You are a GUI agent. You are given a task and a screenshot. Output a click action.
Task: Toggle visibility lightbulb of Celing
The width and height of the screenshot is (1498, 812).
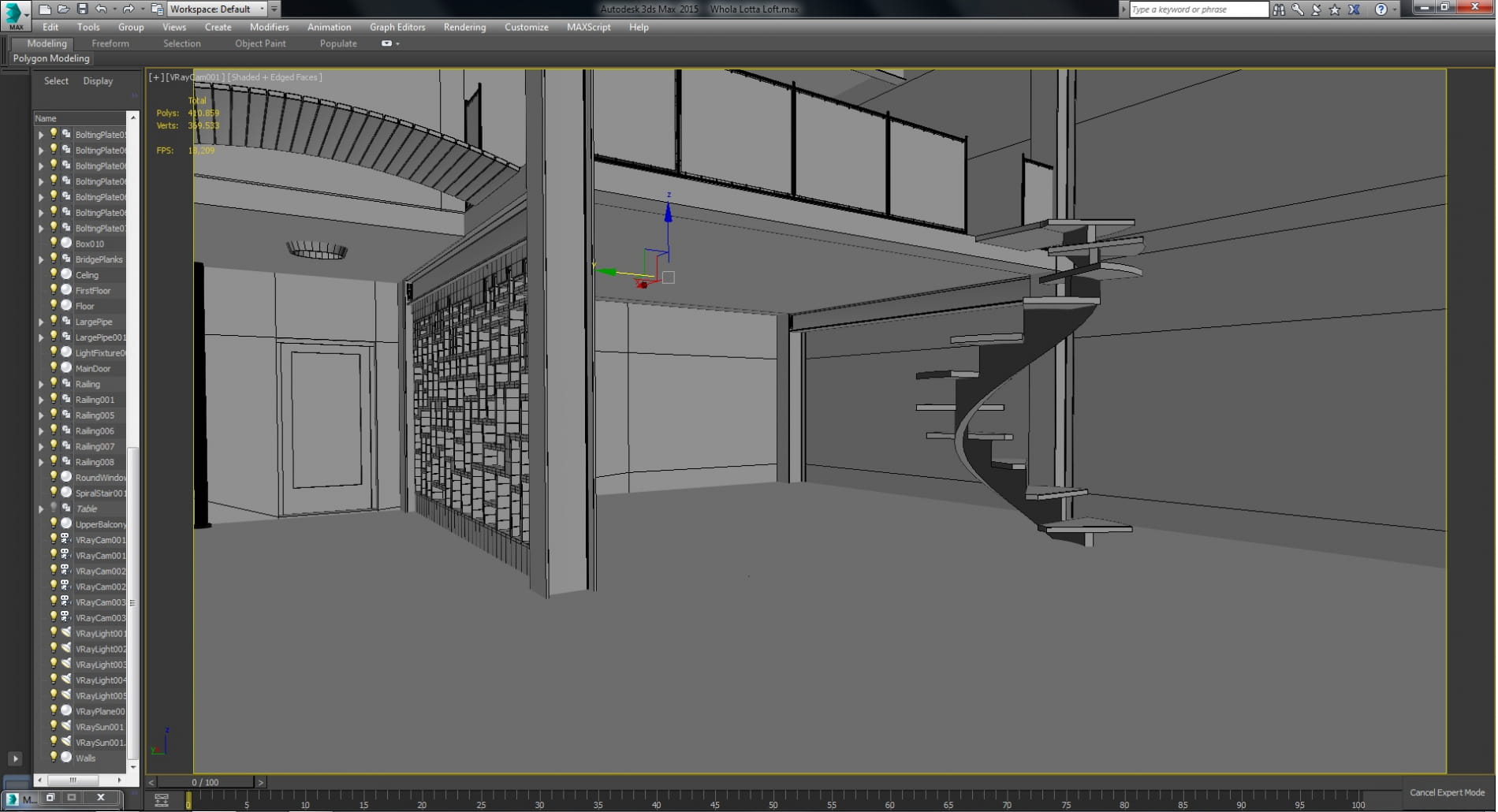[54, 274]
